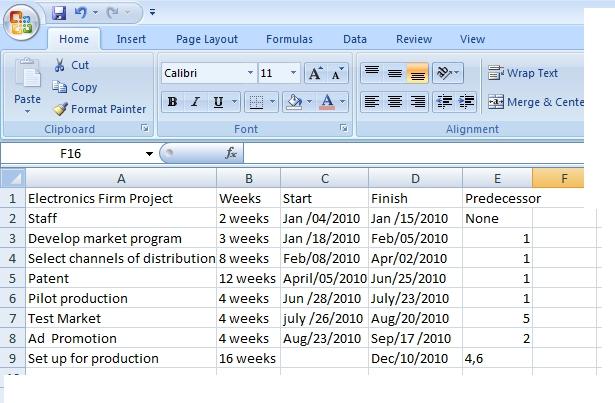Open the Calibri font name dropdown
Screen dimensions: 615x403
[250, 73]
